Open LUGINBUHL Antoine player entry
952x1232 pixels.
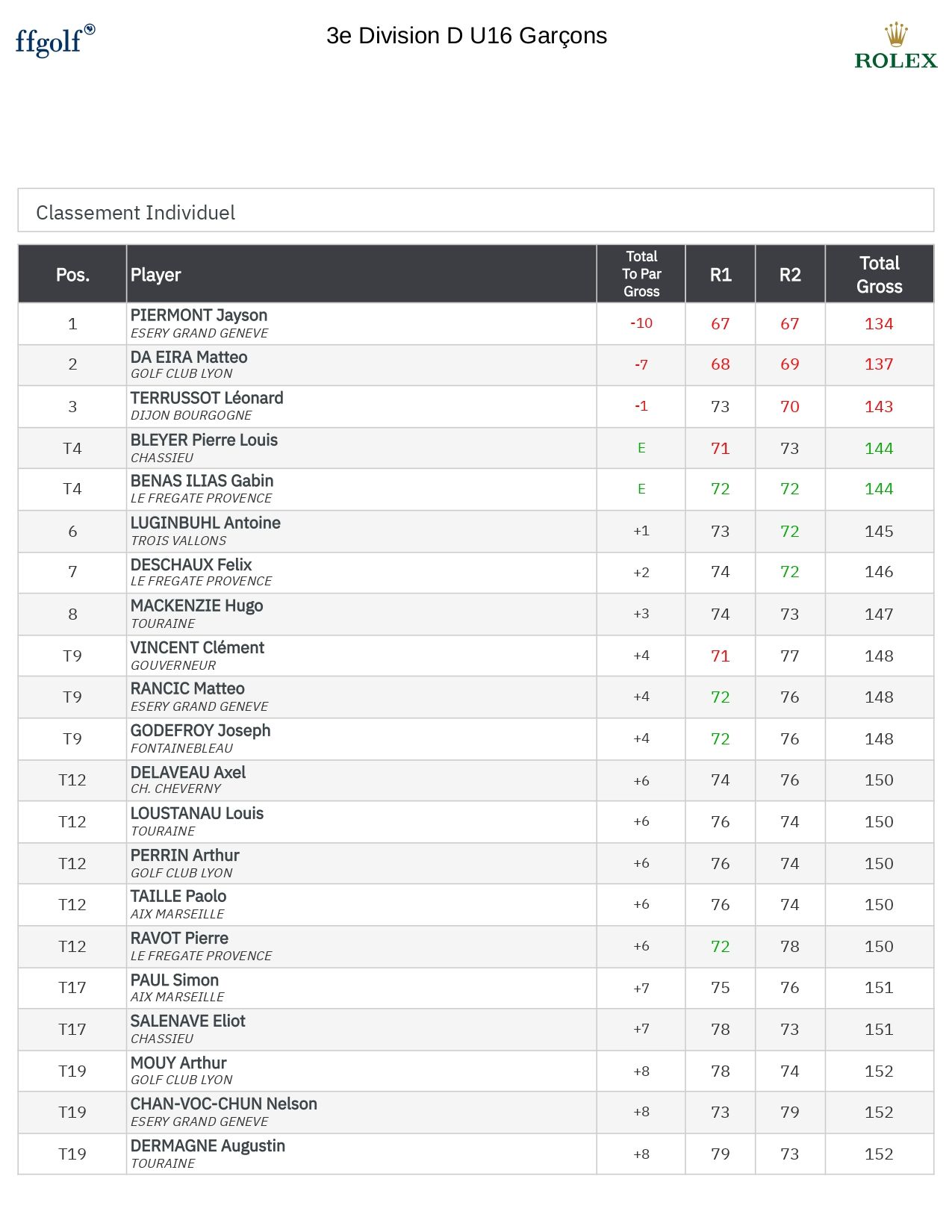(x=205, y=523)
